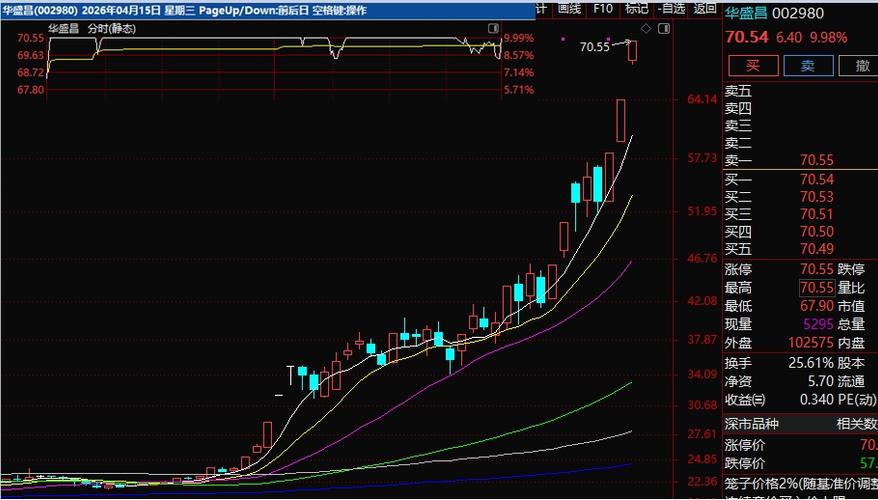This screenshot has width=878, height=500.
Task: Select the 深市品种 tab
Action: [x=751, y=424]
